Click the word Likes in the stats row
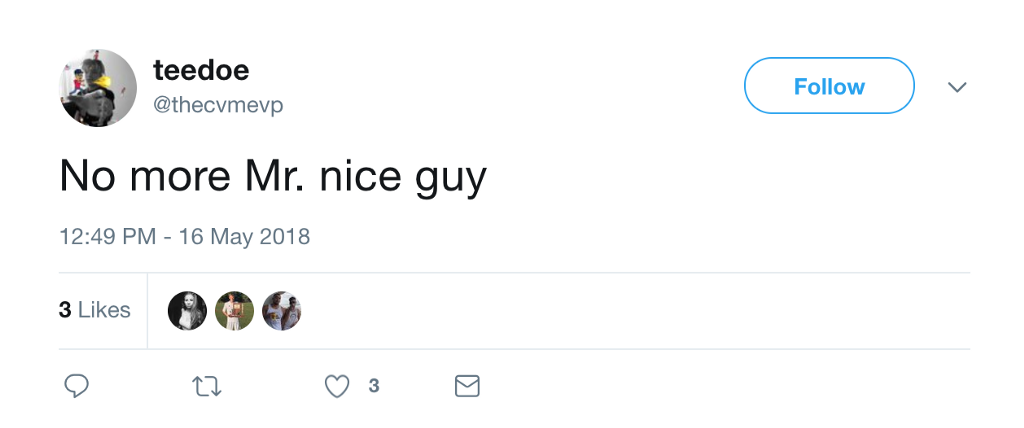The image size is (1024, 428). 104,310
